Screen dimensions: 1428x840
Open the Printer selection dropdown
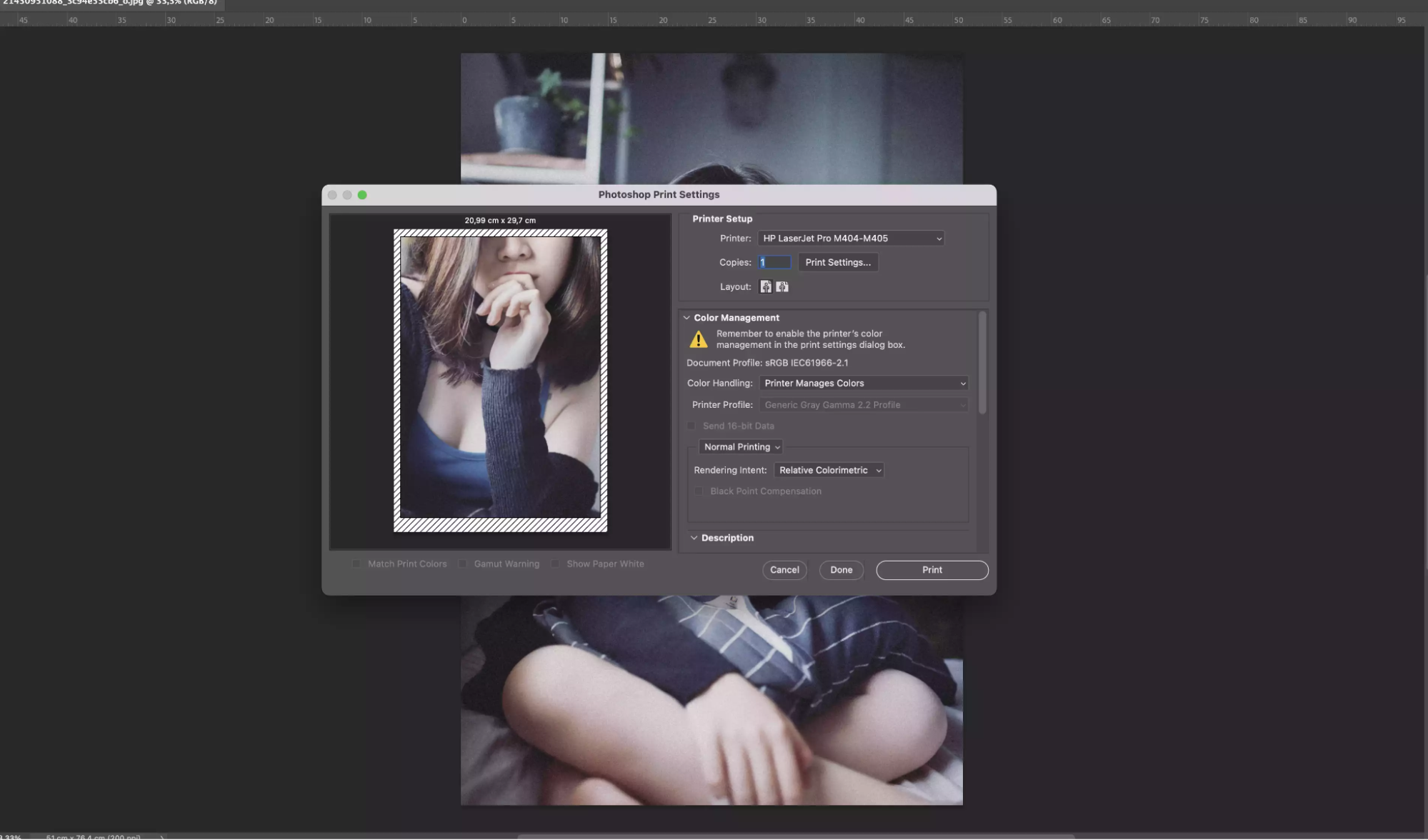(850, 239)
